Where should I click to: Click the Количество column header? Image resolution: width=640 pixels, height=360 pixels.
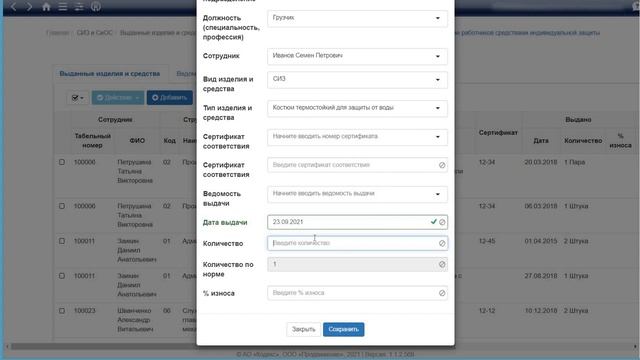pyautogui.click(x=583, y=141)
